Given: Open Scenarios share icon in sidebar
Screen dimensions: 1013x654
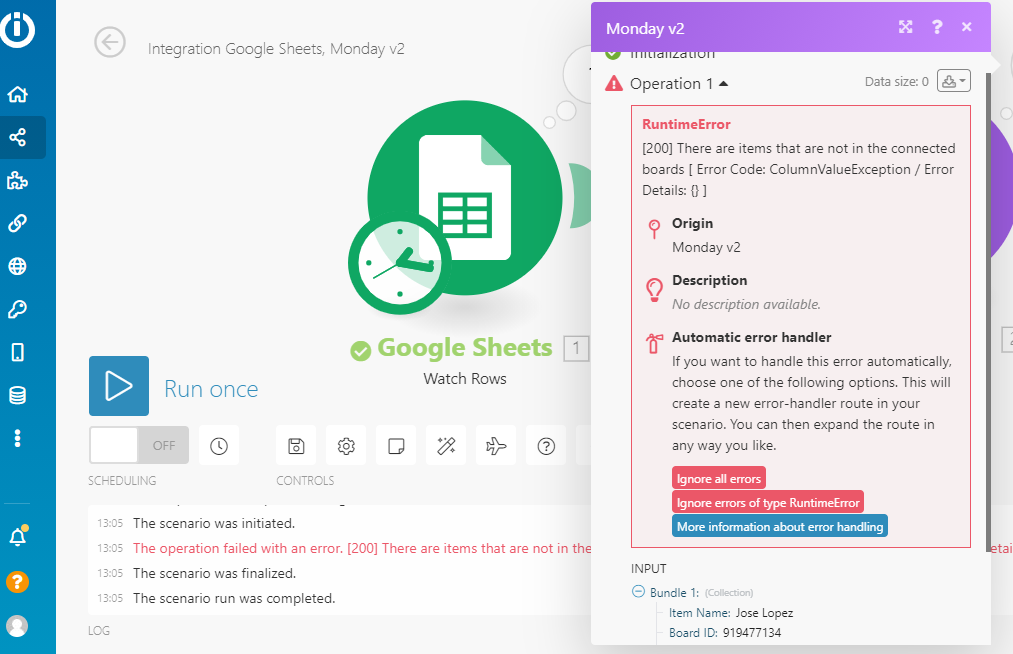Looking at the screenshot, I should coord(17,137).
